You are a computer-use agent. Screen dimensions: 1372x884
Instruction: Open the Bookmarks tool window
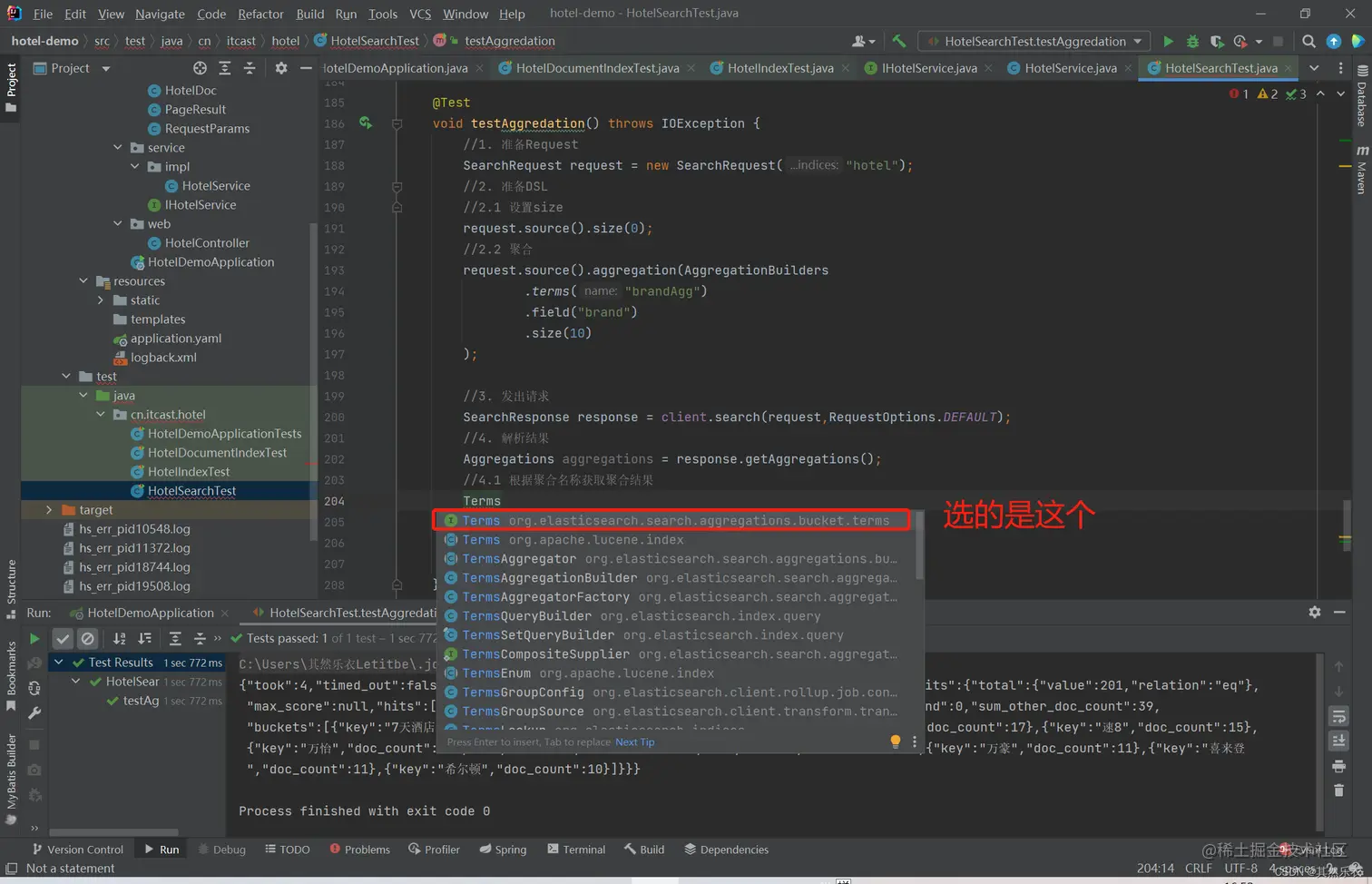click(11, 676)
